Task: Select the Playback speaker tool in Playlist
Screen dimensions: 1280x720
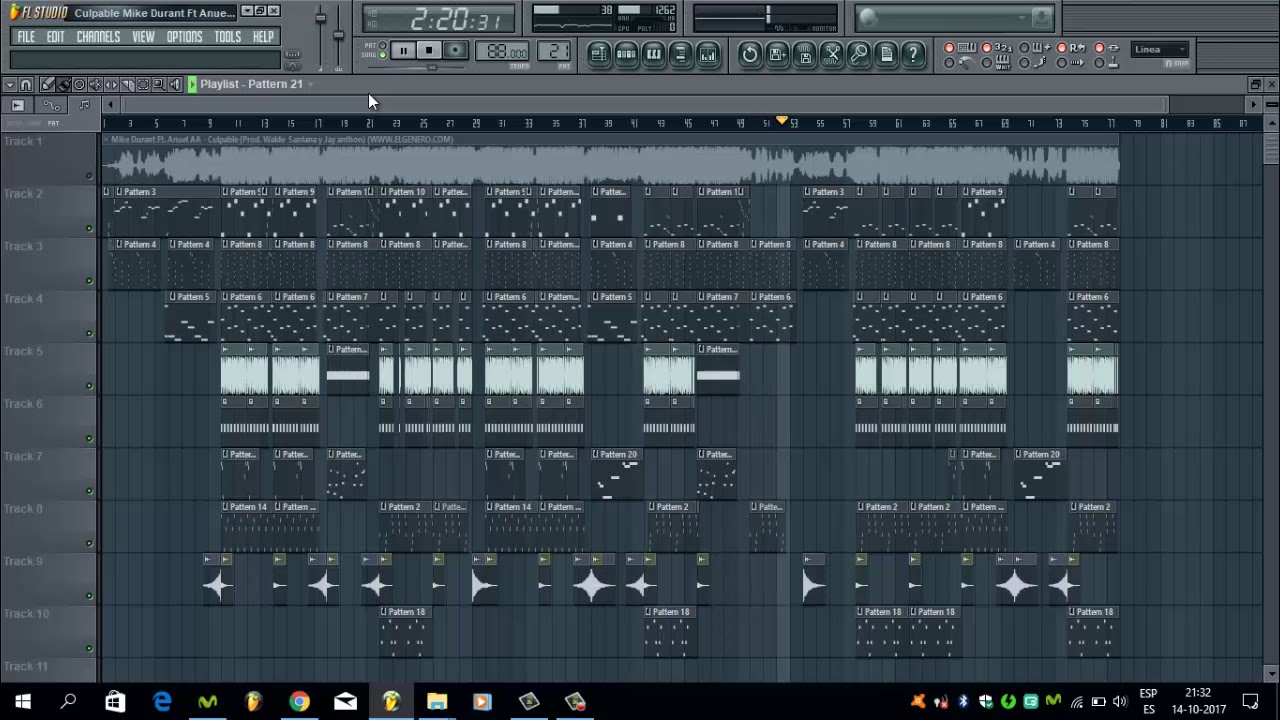Action: click(x=175, y=85)
